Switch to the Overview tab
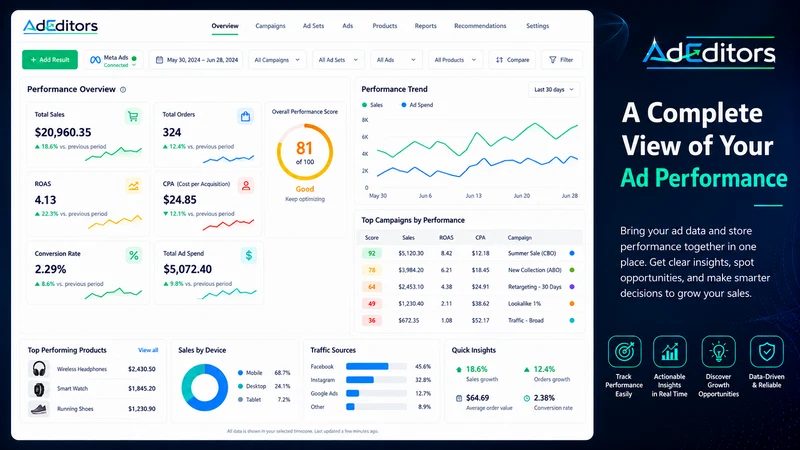Viewport: 800px width, 450px height. click(x=225, y=26)
